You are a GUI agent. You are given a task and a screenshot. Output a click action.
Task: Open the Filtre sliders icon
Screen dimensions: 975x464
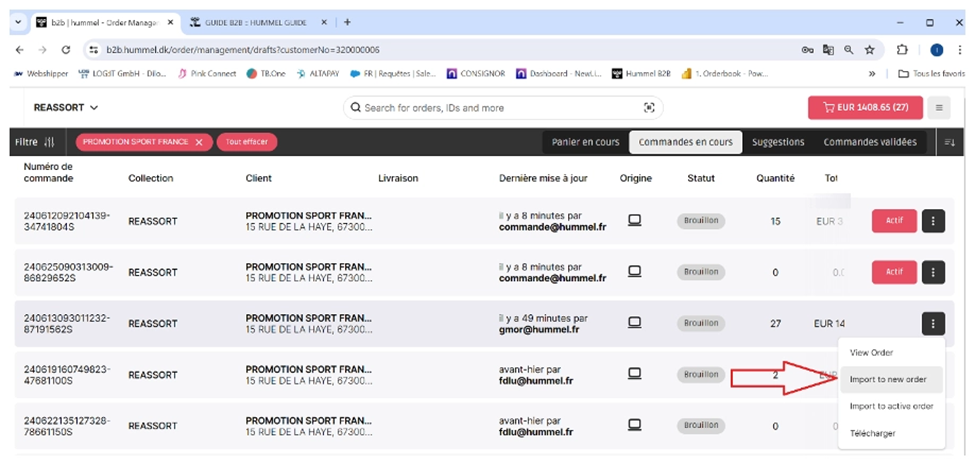[x=50, y=142]
